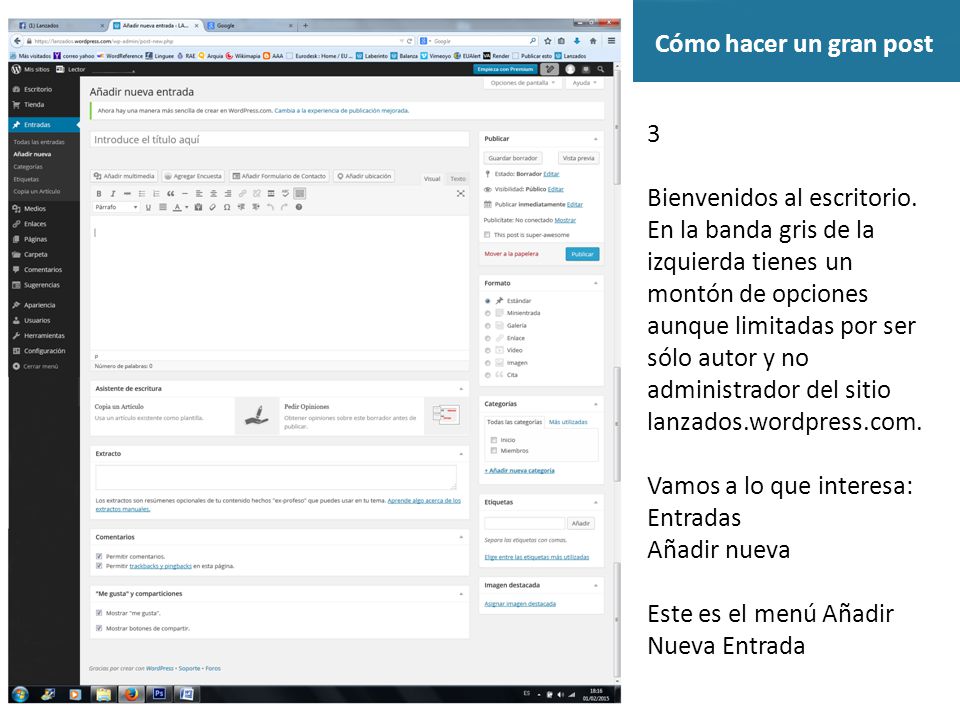This screenshot has width=960, height=720.
Task: Expand Opciones de pantalla panel
Action: click(522, 83)
